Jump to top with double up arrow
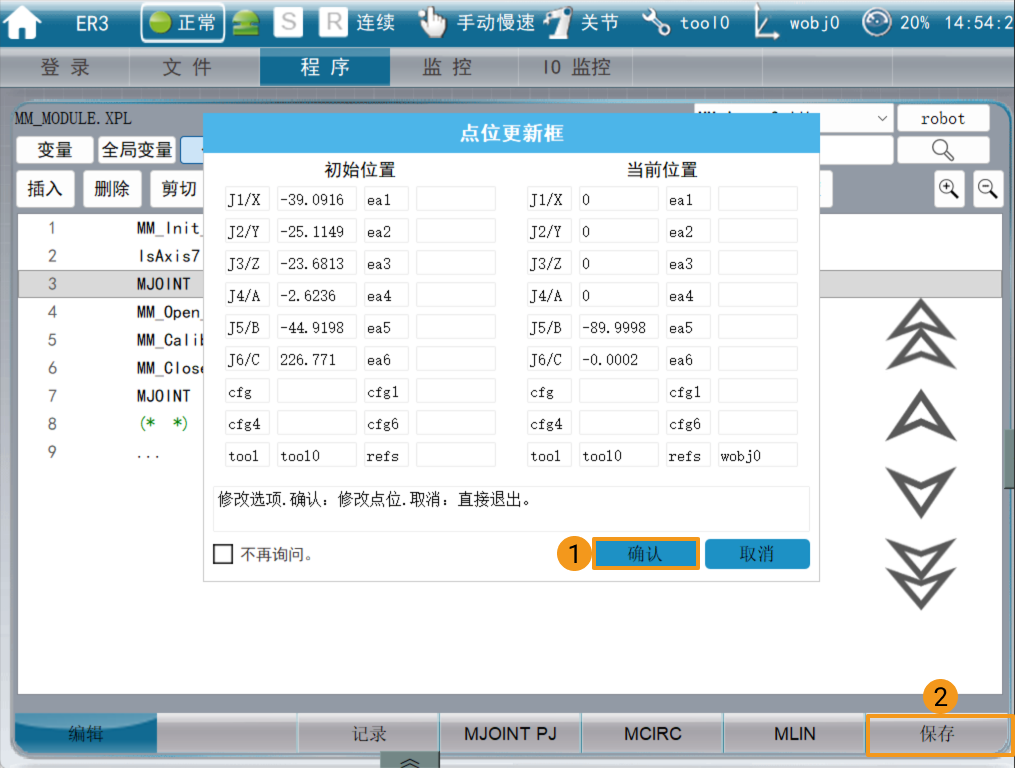Viewport: 1015px width, 768px height. pos(920,335)
